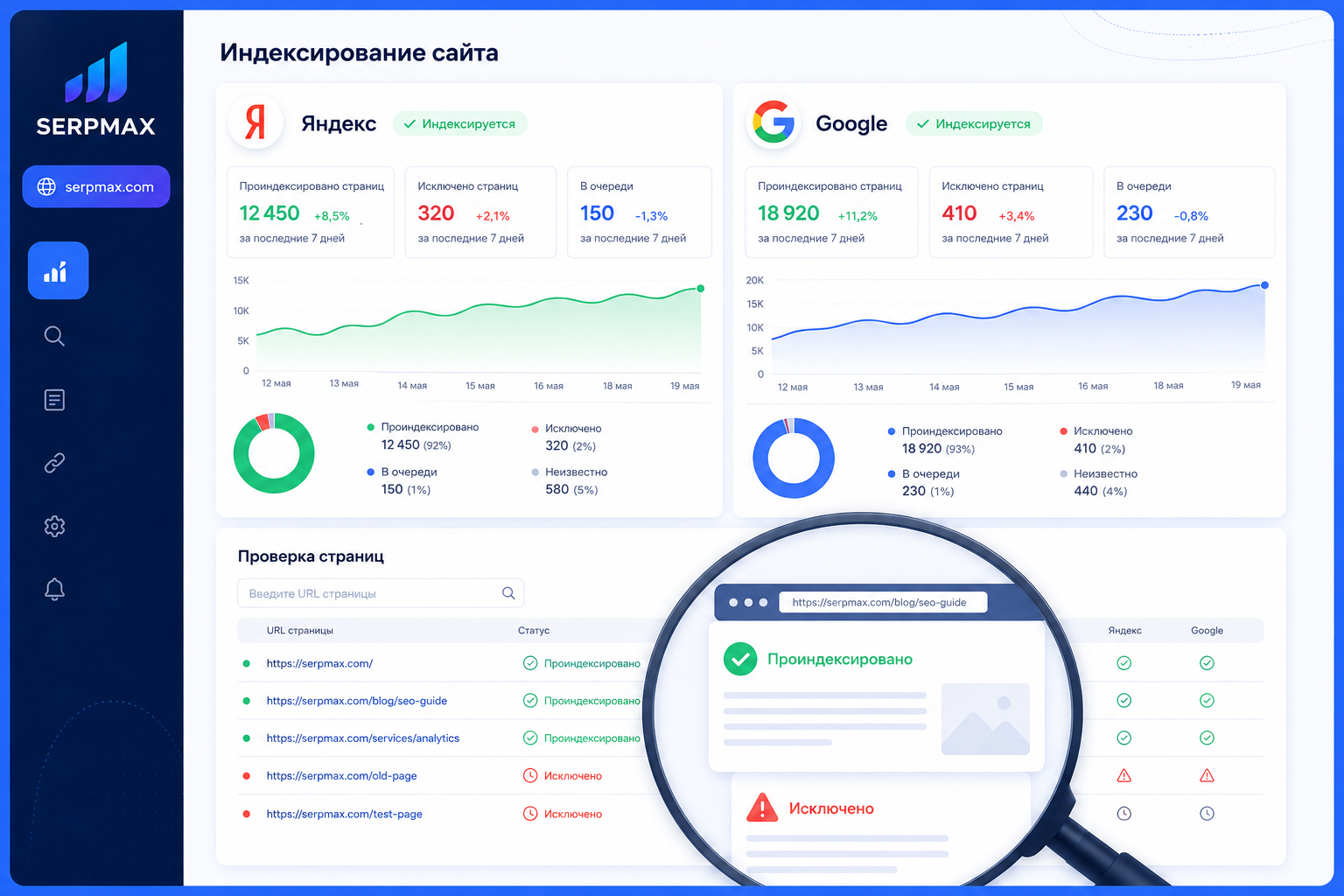This screenshot has width=1344, height=896.
Task: Click the serpmax.com site selector button
Action: click(96, 186)
